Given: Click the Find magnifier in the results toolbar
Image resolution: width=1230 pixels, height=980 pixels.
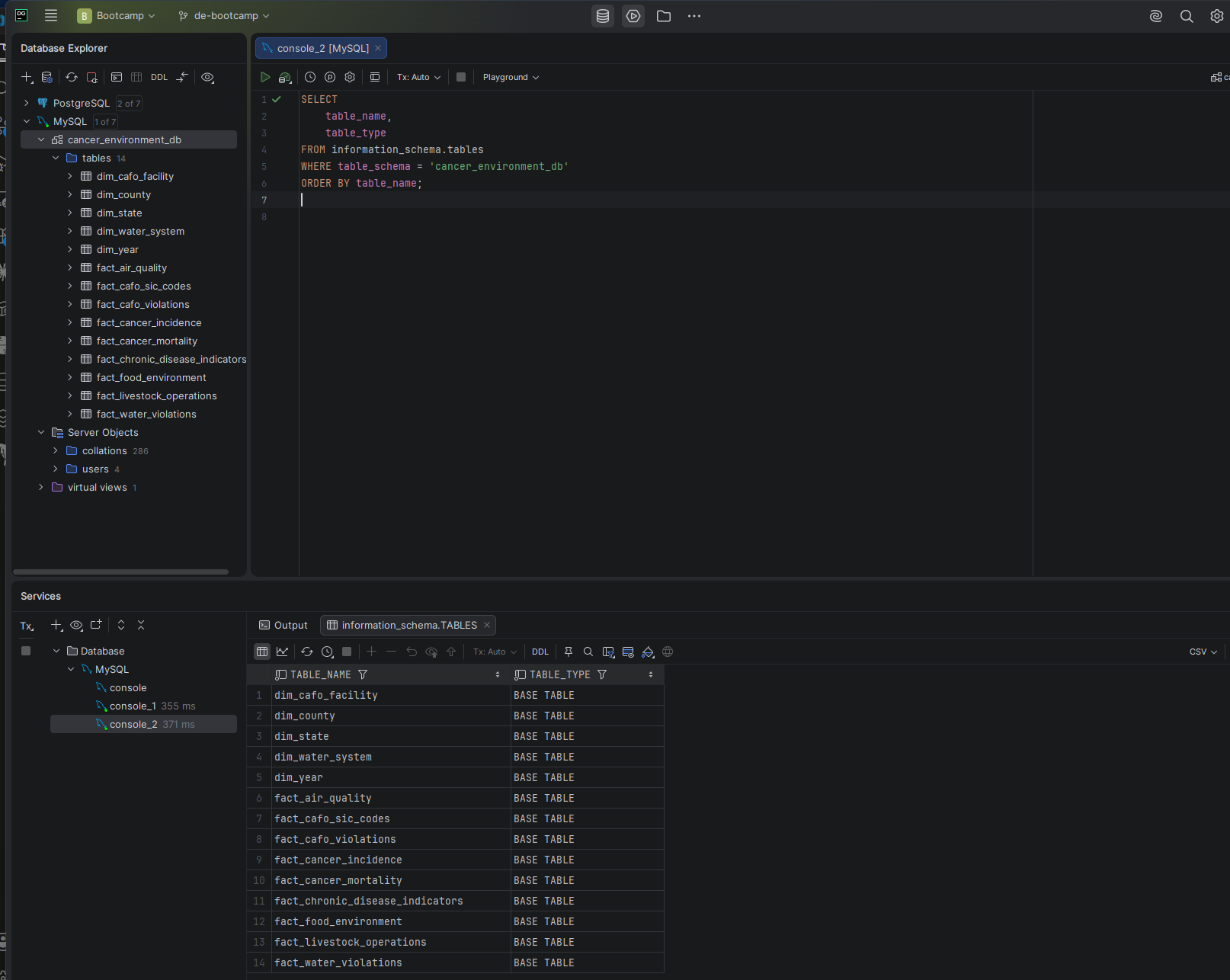Looking at the screenshot, I should [x=588, y=652].
